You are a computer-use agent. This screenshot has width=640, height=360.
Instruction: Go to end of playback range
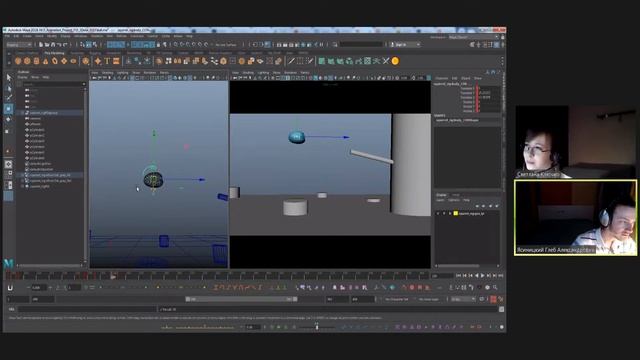pyautogui.click(x=501, y=276)
